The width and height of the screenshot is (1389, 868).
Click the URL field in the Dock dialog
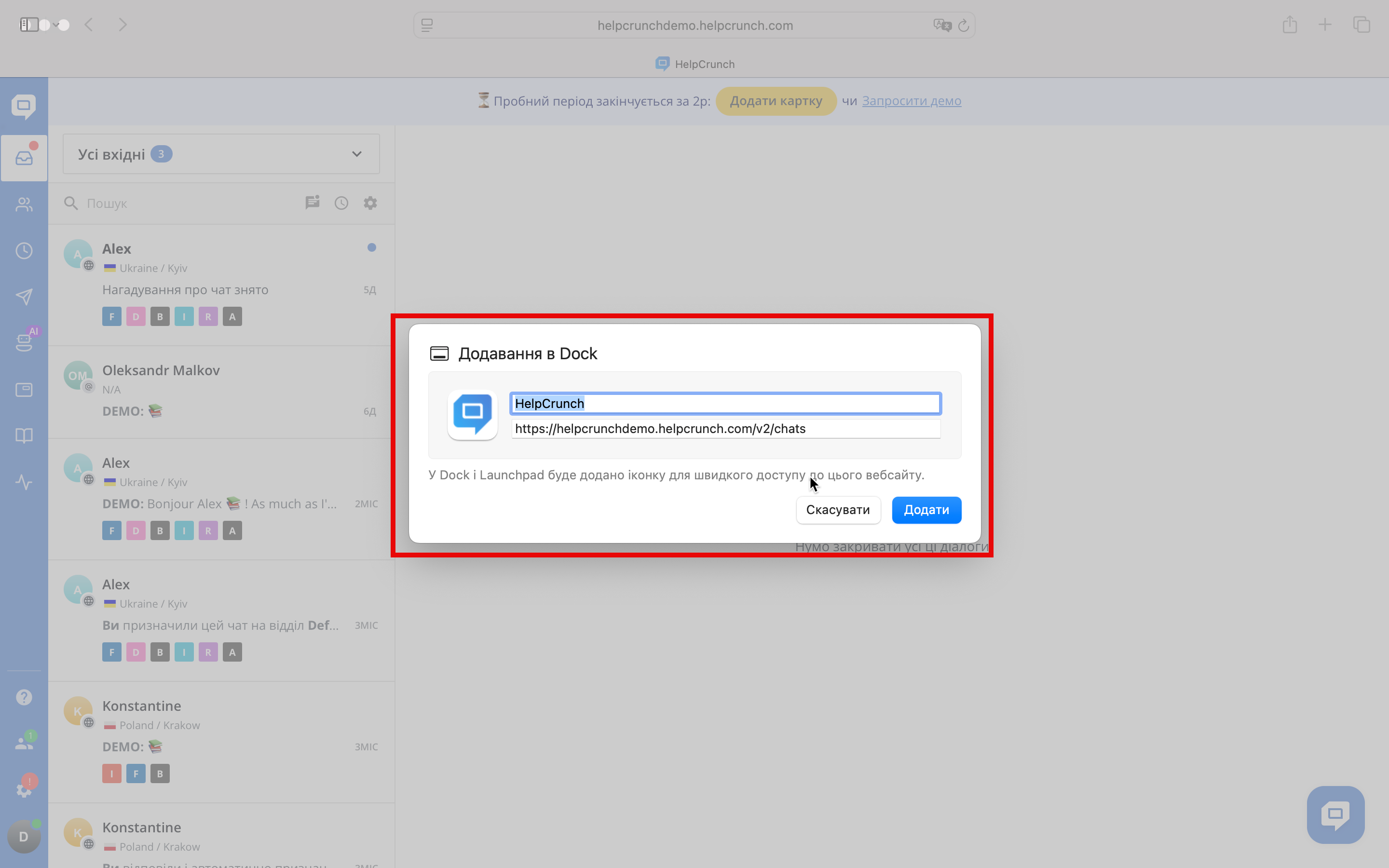(725, 429)
